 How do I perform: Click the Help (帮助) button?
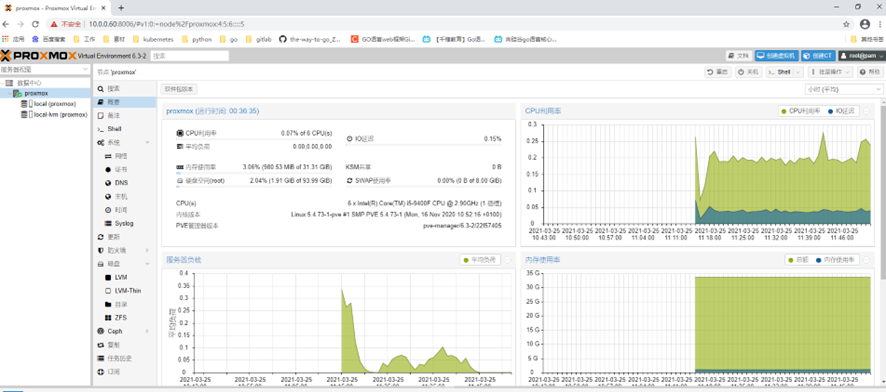pyautogui.click(x=870, y=72)
